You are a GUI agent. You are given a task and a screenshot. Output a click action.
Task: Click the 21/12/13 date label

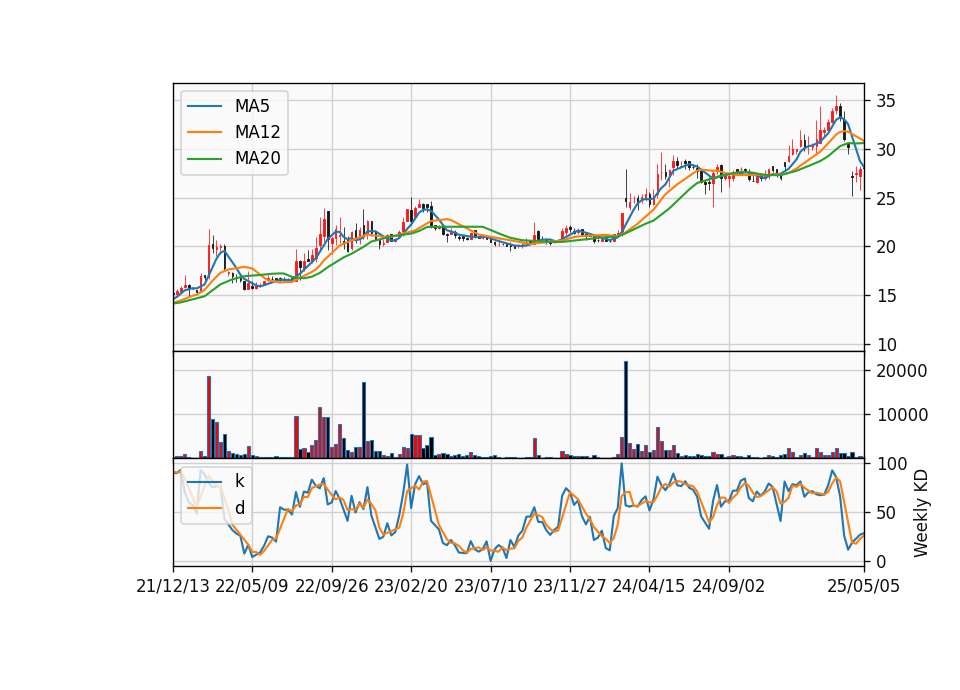point(173,587)
